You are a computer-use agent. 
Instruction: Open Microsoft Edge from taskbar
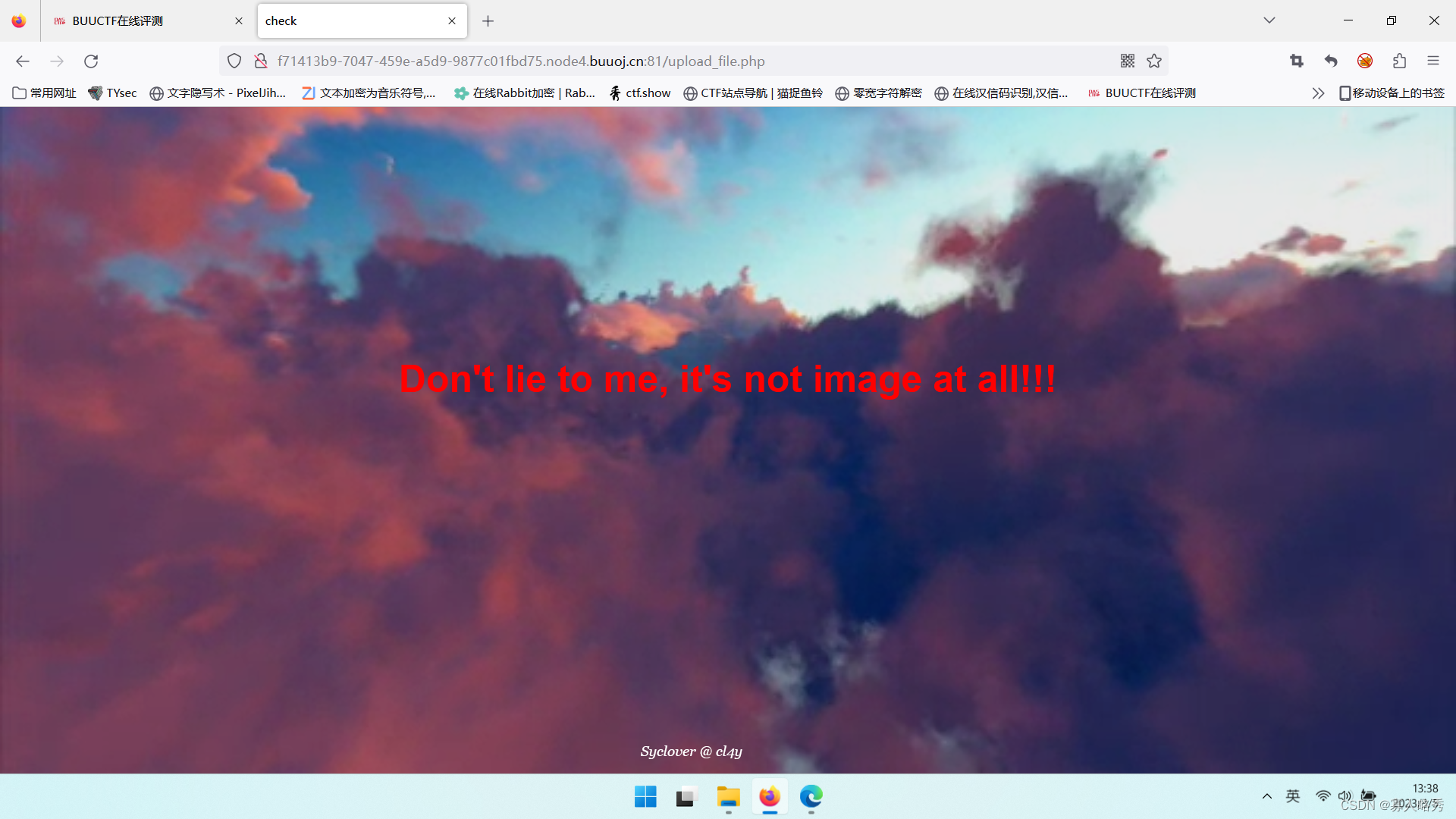tap(811, 797)
